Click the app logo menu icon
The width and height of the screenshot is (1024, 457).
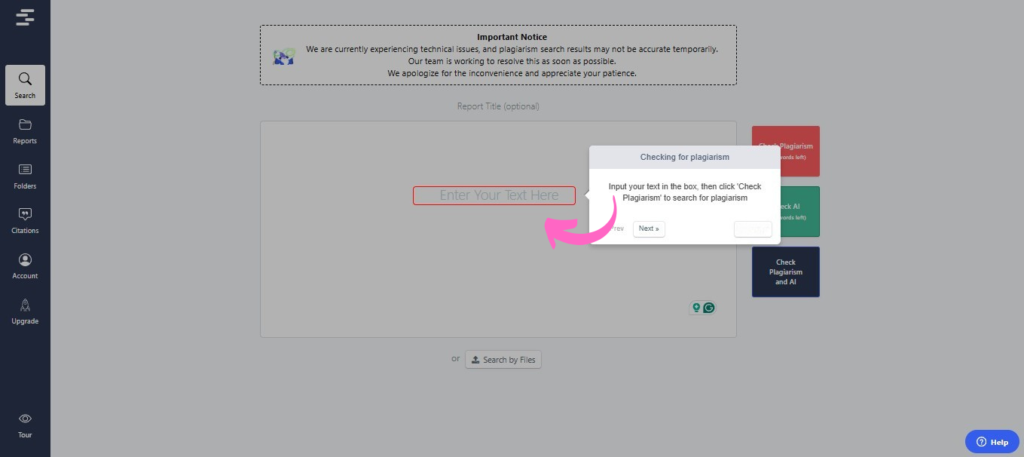[25, 18]
